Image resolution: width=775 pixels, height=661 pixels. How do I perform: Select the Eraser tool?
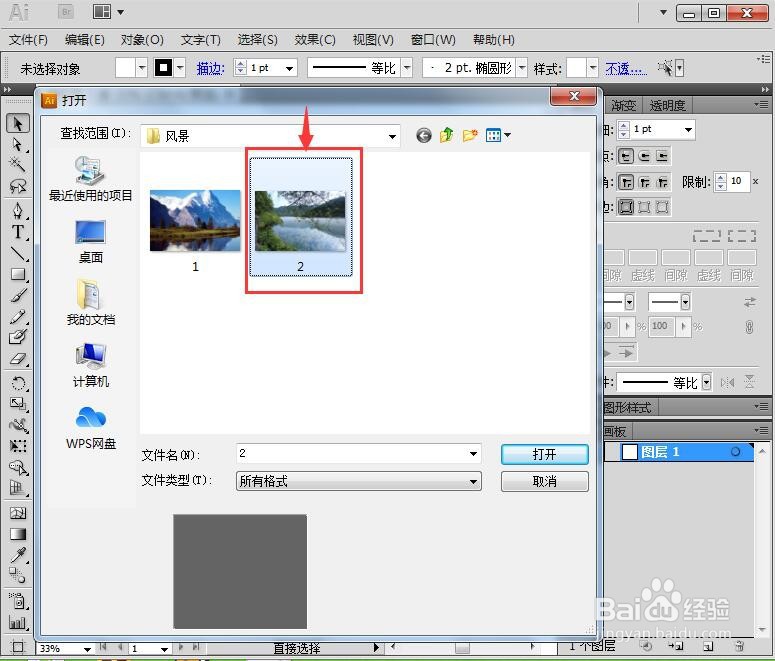(18, 358)
